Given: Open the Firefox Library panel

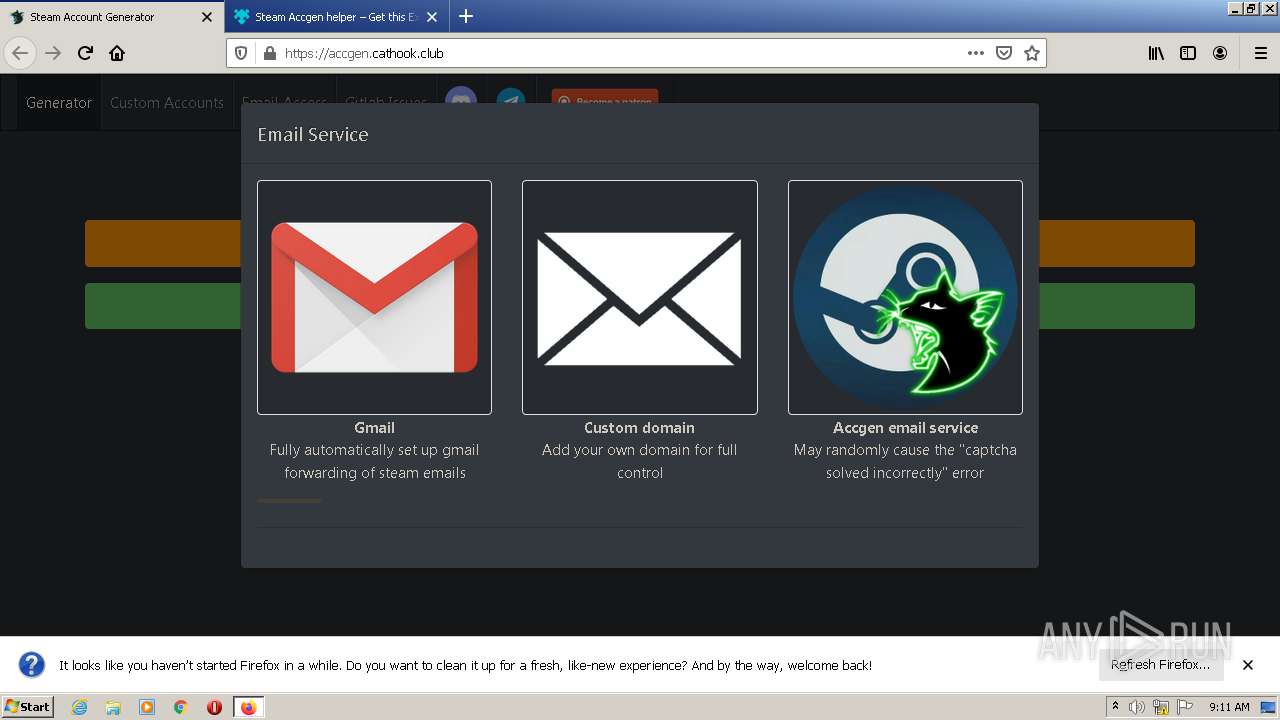Looking at the screenshot, I should pyautogui.click(x=1156, y=53).
